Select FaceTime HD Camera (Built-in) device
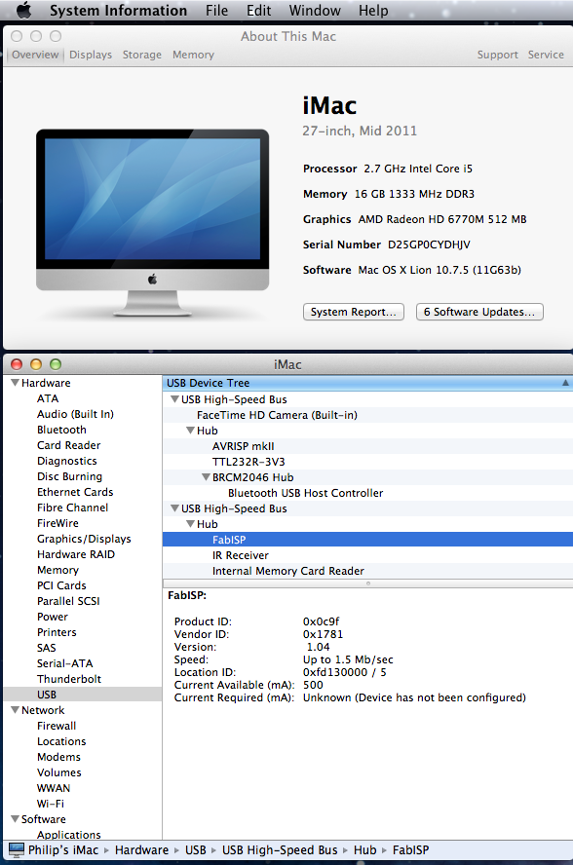This screenshot has width=573, height=865. (x=277, y=415)
